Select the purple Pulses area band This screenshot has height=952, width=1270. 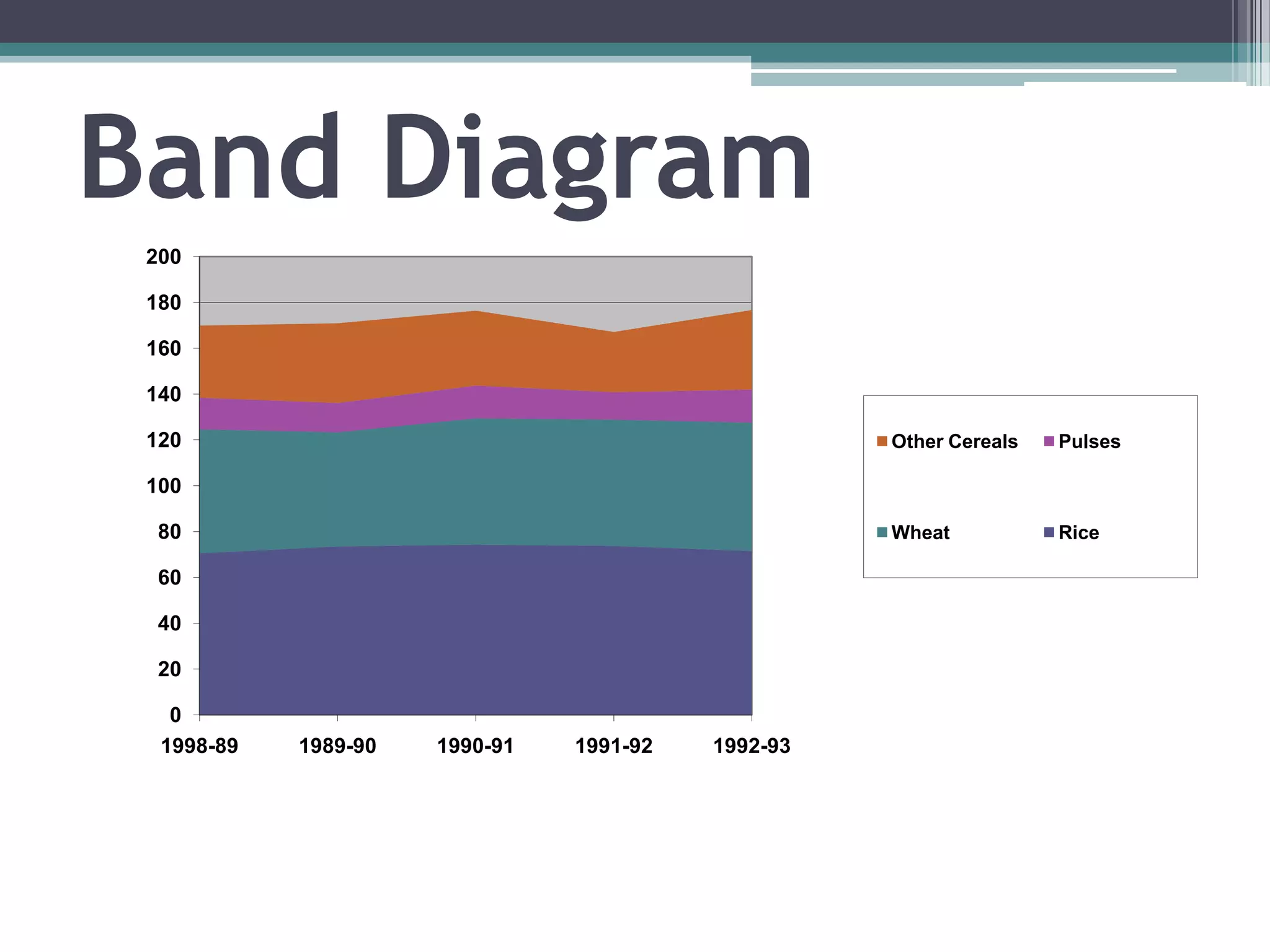point(476,402)
